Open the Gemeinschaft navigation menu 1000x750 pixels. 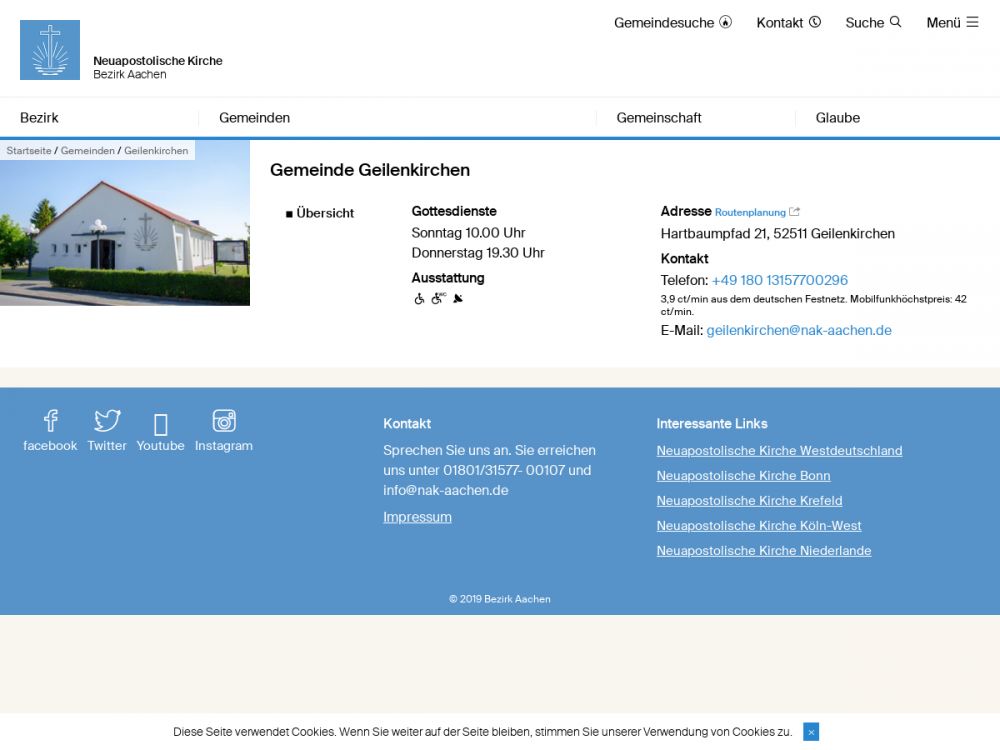tap(659, 118)
